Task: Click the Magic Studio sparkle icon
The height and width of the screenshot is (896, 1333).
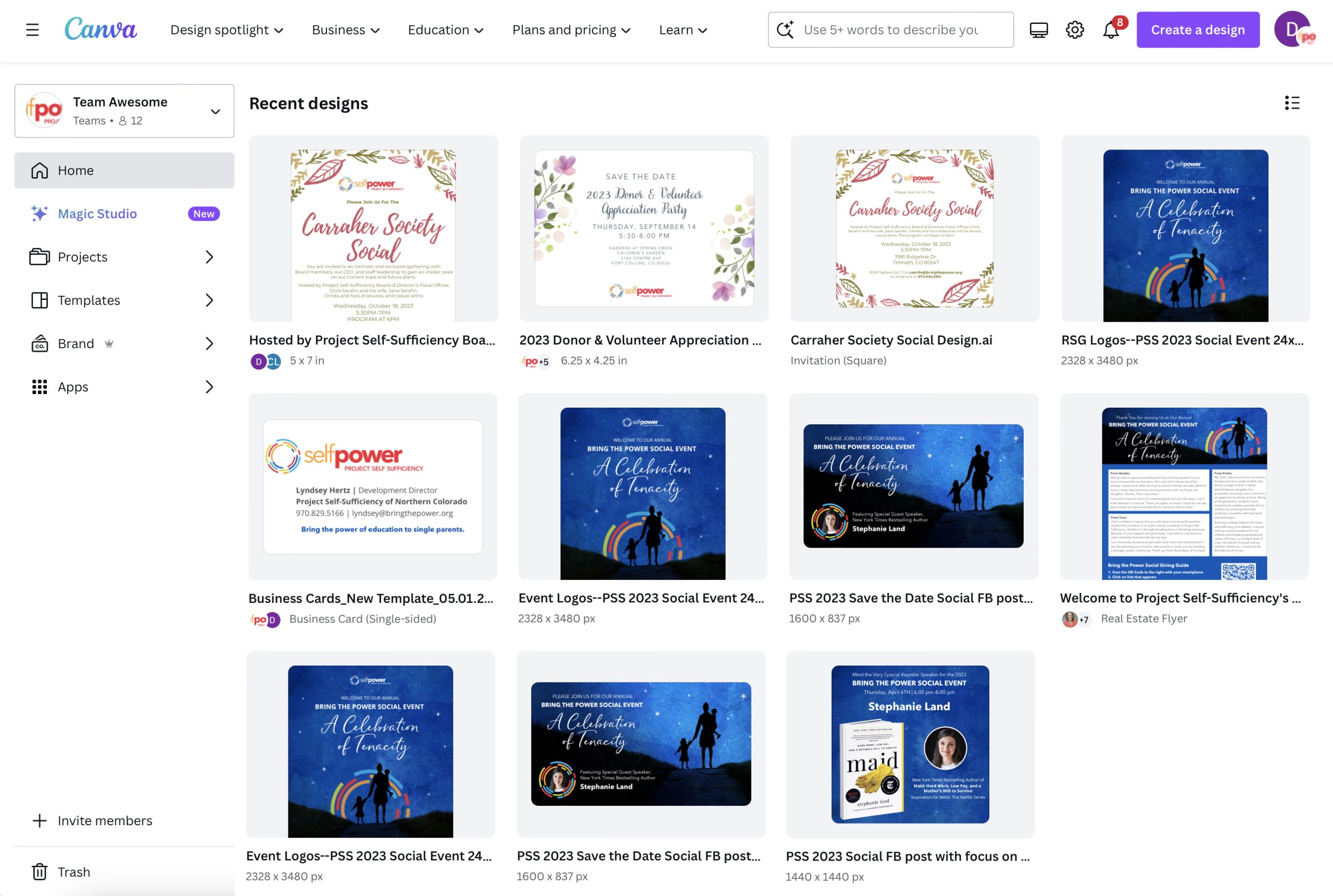Action: click(40, 213)
